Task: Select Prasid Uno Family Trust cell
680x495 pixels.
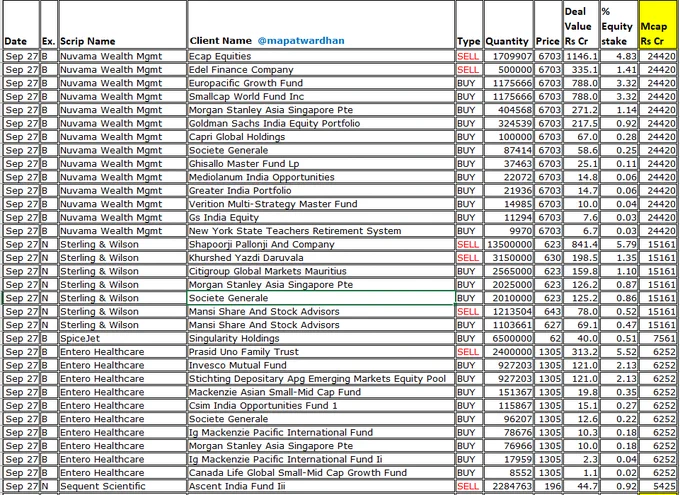Action: coord(321,352)
